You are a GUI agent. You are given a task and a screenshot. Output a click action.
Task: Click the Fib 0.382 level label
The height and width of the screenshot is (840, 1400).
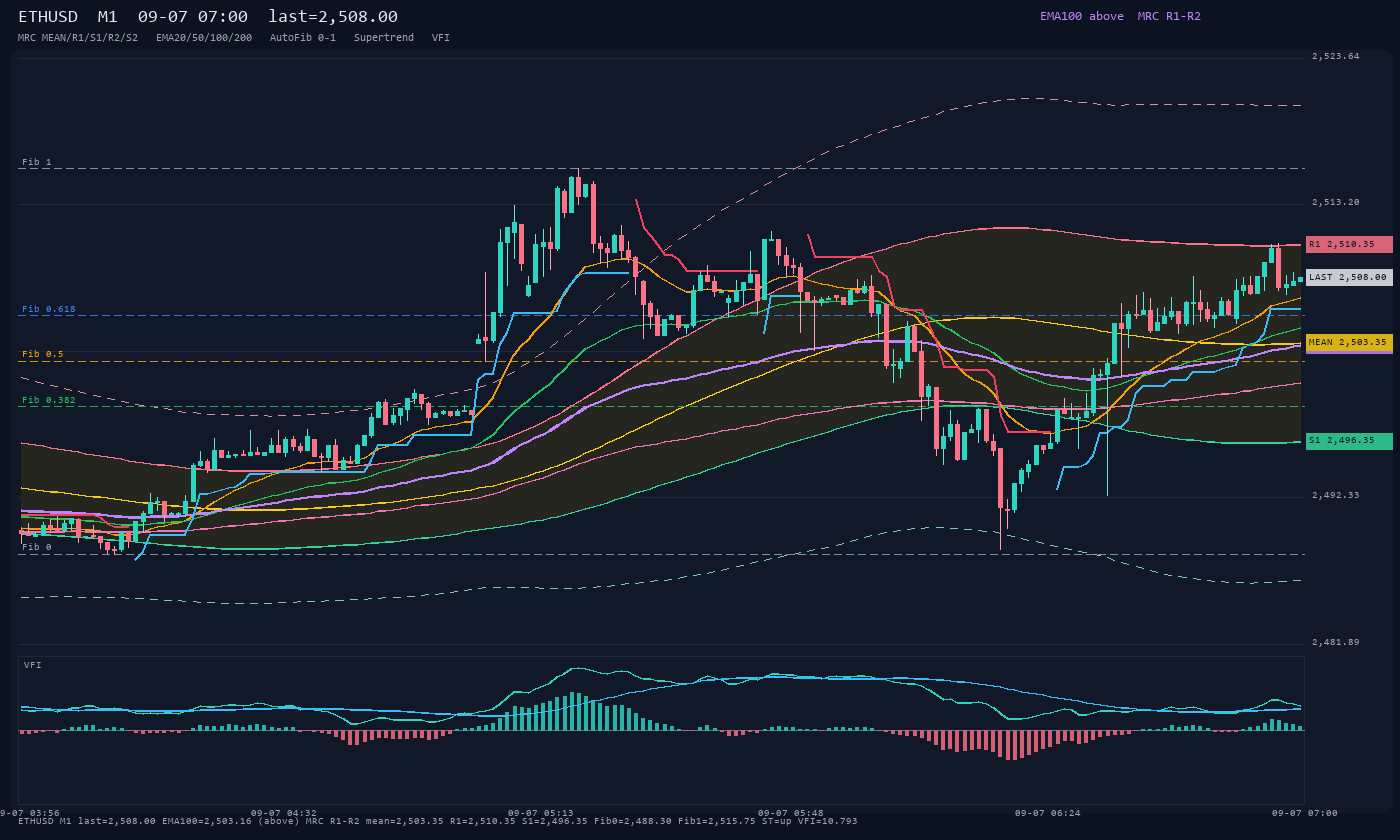(49, 400)
